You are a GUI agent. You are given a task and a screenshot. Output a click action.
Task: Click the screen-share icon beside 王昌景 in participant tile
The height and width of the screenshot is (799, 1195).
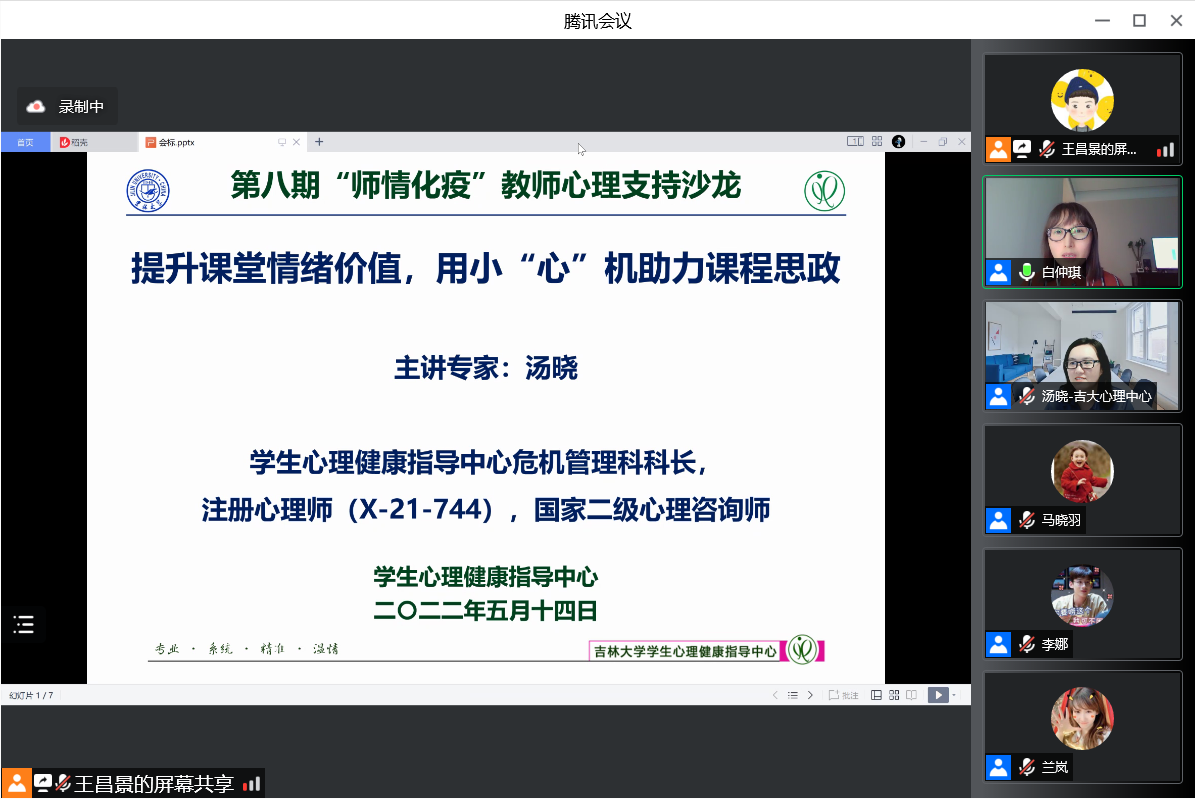pos(1022,149)
